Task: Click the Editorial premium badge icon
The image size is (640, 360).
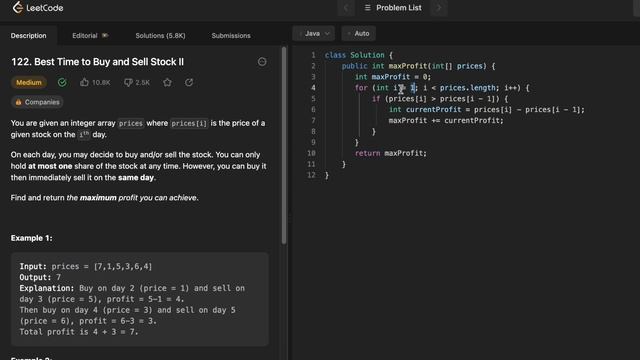Action: 105,36
